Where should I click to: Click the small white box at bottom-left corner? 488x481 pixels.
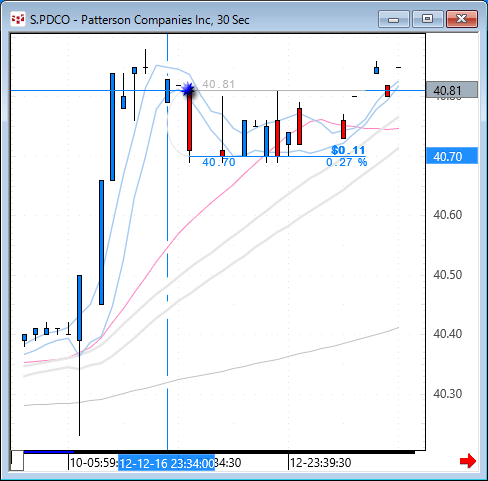tap(17, 461)
